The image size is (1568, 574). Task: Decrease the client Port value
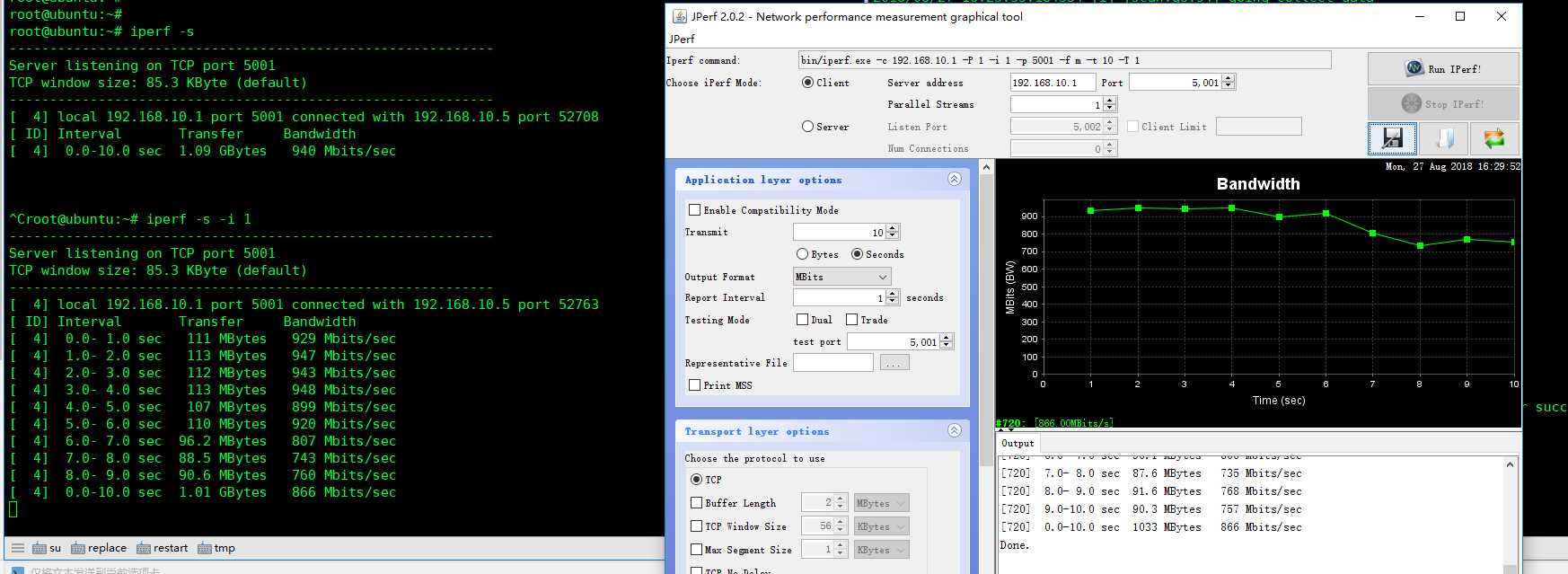click(x=1229, y=86)
